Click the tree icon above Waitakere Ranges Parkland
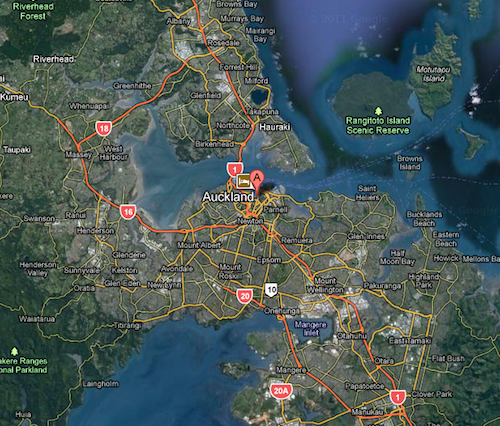Screen dimensions: 500x426 pos(14,351)
